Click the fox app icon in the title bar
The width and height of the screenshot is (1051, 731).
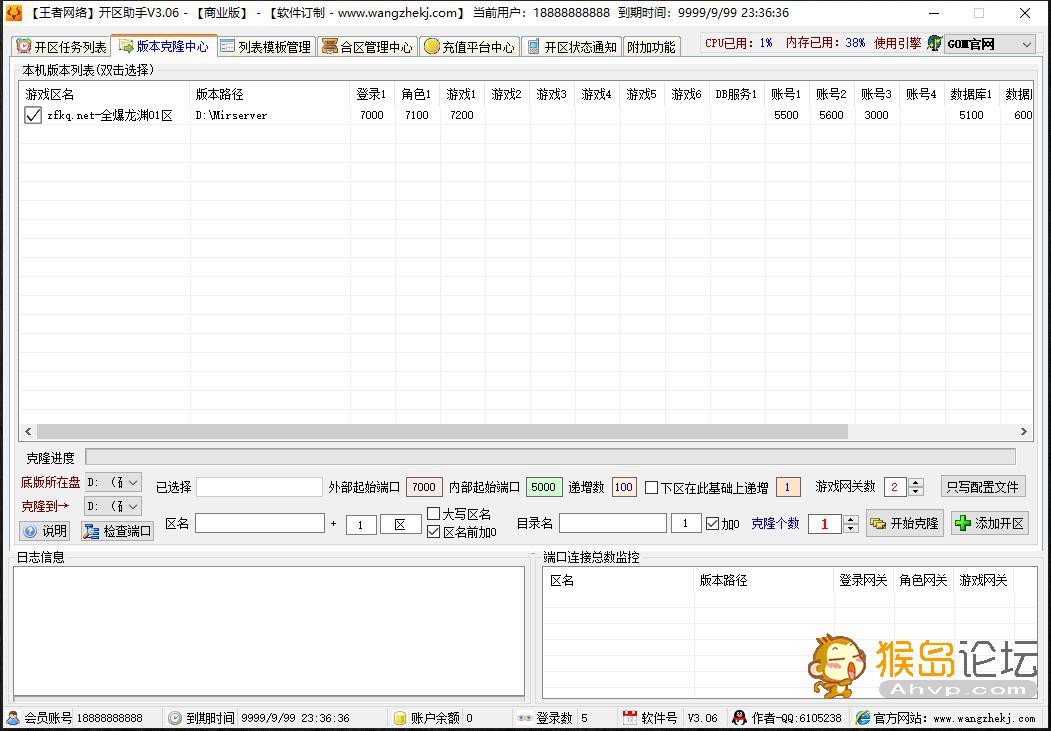coord(13,13)
